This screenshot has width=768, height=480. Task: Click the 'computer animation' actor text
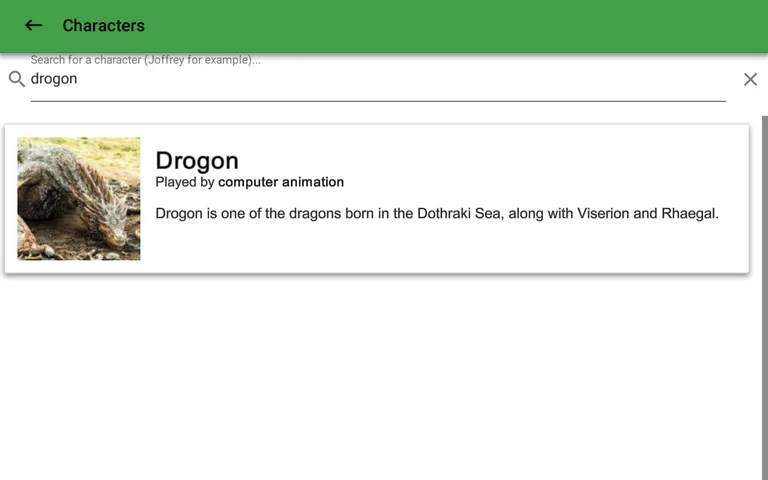(x=281, y=182)
